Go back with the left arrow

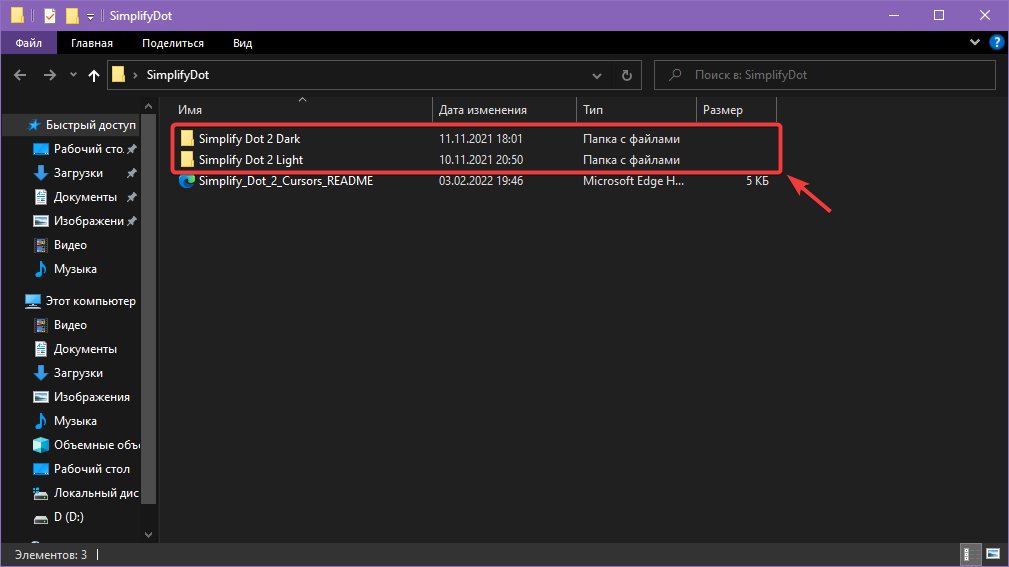pyautogui.click(x=20, y=75)
